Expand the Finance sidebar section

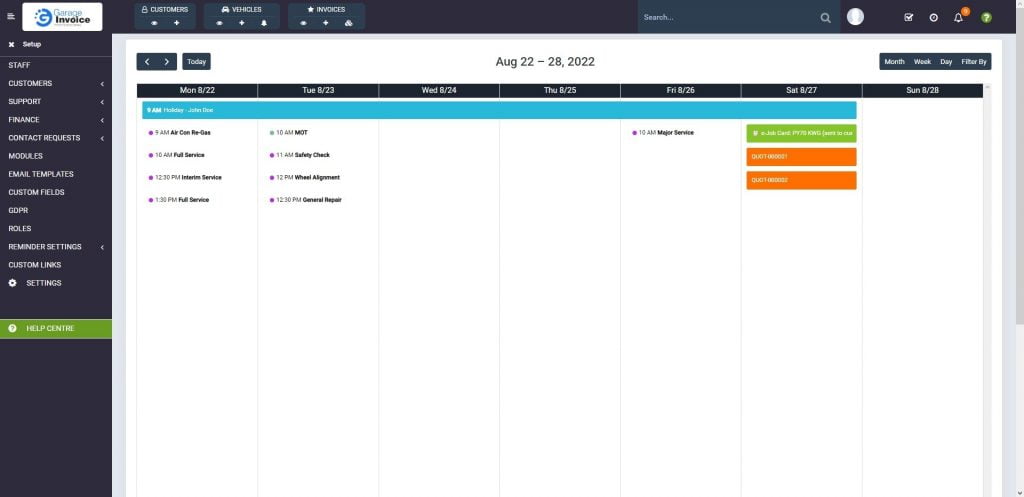pos(55,120)
